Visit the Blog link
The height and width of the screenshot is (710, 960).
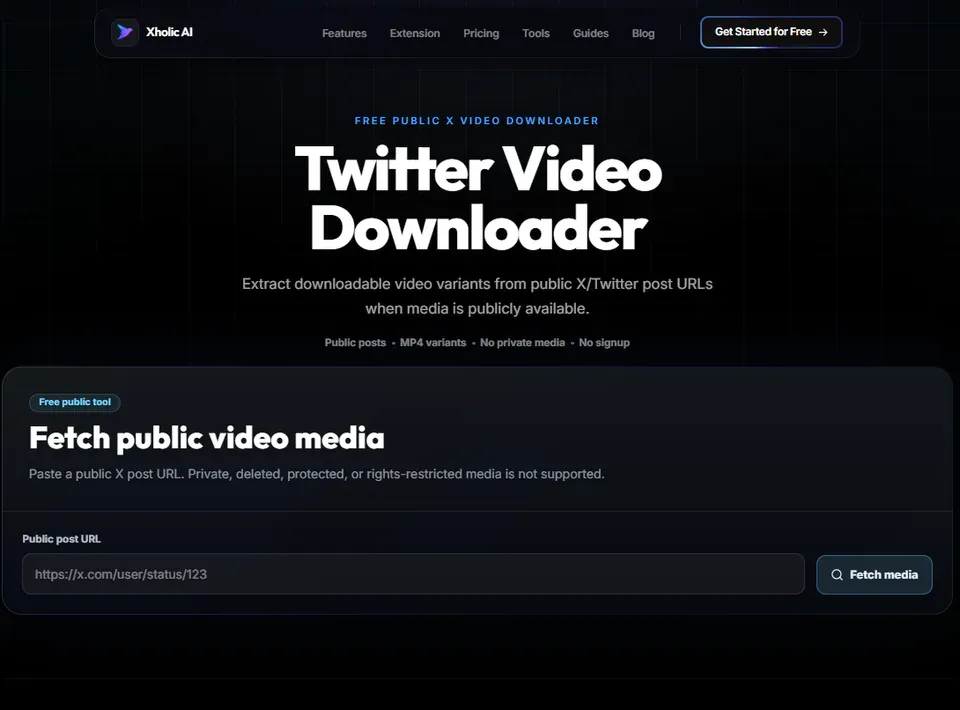click(643, 33)
